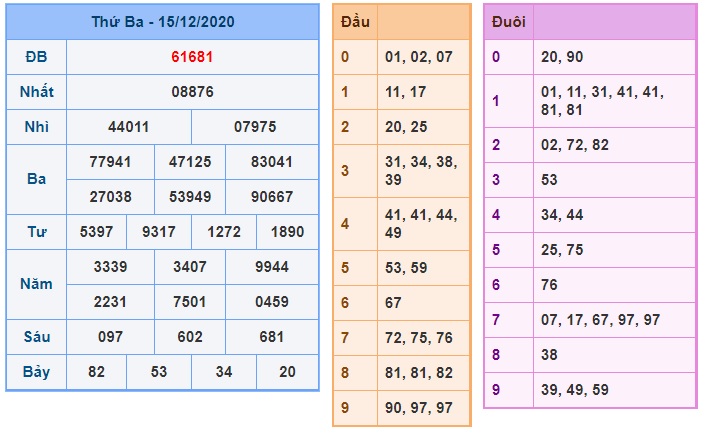This screenshot has height=434, width=706.
Task: Select Sáu prize number 097
Action: click(110, 337)
